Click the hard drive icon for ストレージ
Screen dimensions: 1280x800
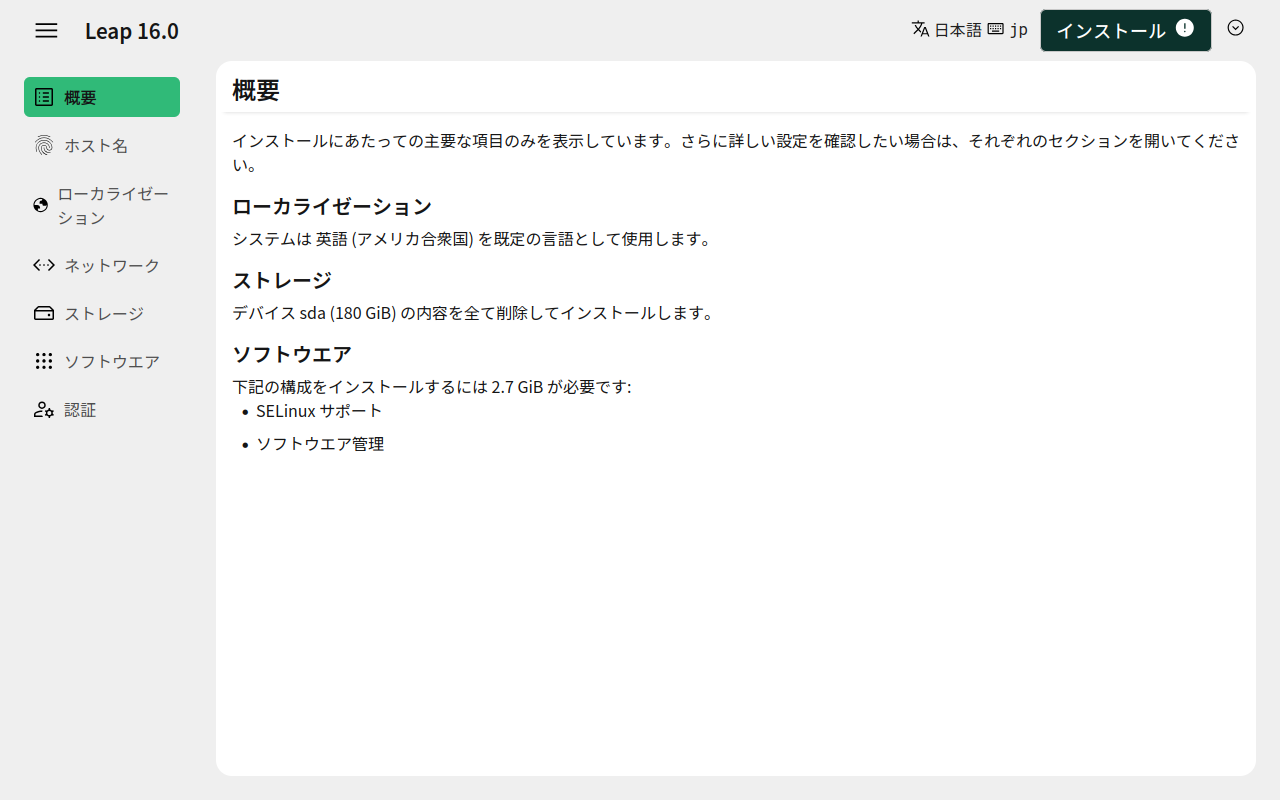pyautogui.click(x=44, y=313)
